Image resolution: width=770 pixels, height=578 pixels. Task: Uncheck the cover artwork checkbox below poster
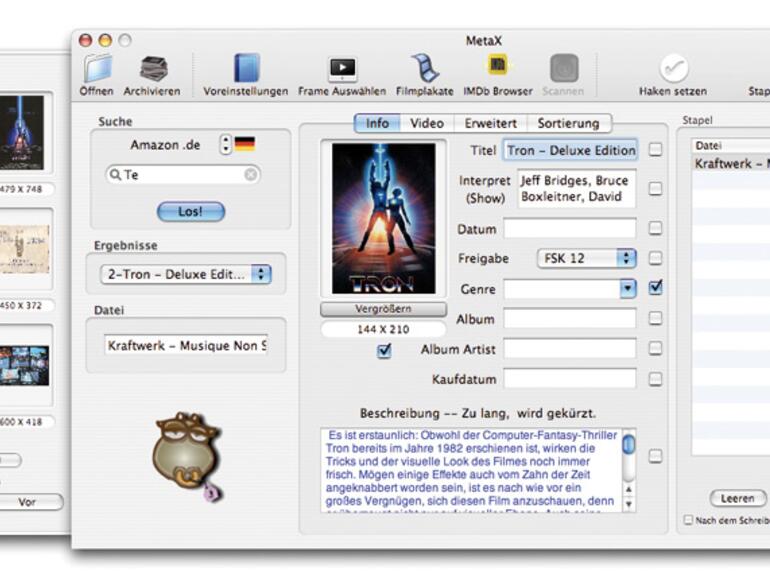click(384, 351)
